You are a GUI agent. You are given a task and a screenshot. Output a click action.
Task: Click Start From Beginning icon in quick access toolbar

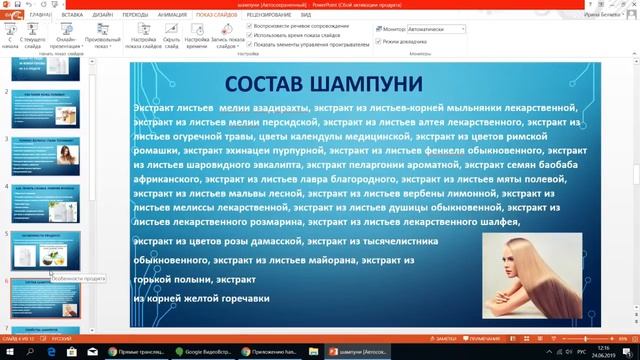[x=55, y=4]
